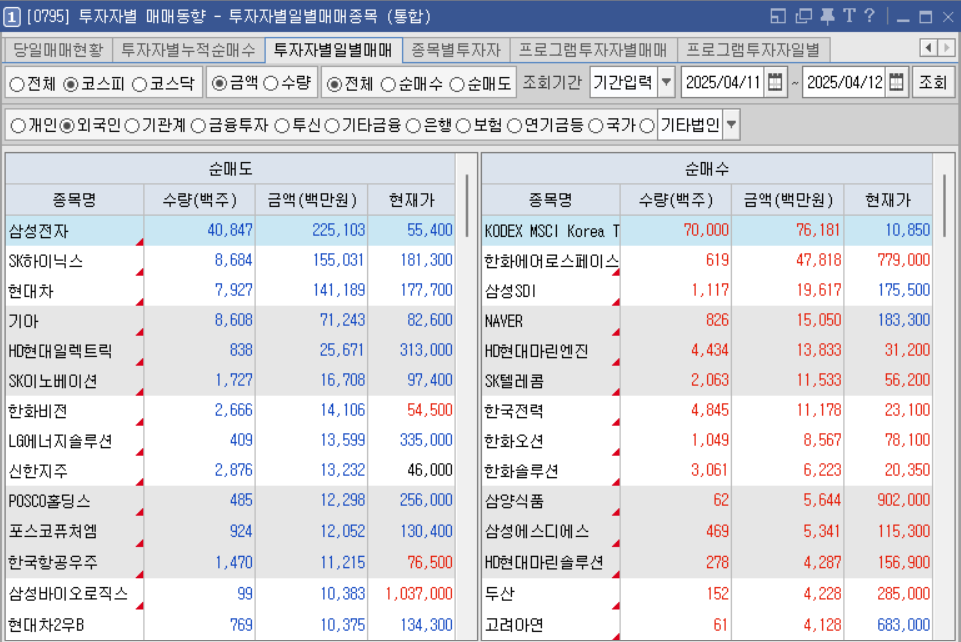Image resolution: width=961 pixels, height=642 pixels.
Task: Click the start date field 2025/04/11
Action: [723, 82]
